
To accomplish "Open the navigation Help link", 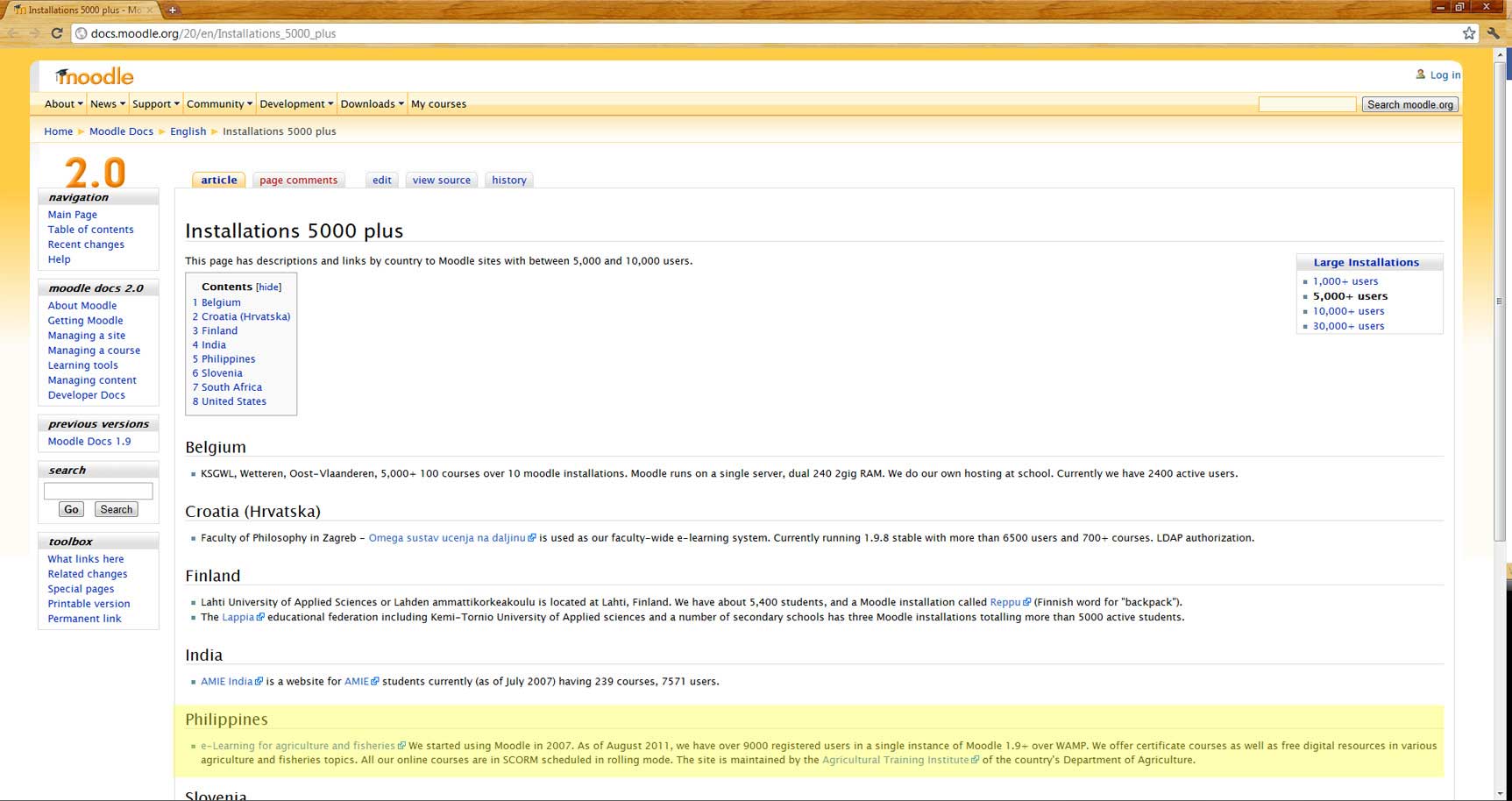I will click(59, 259).
